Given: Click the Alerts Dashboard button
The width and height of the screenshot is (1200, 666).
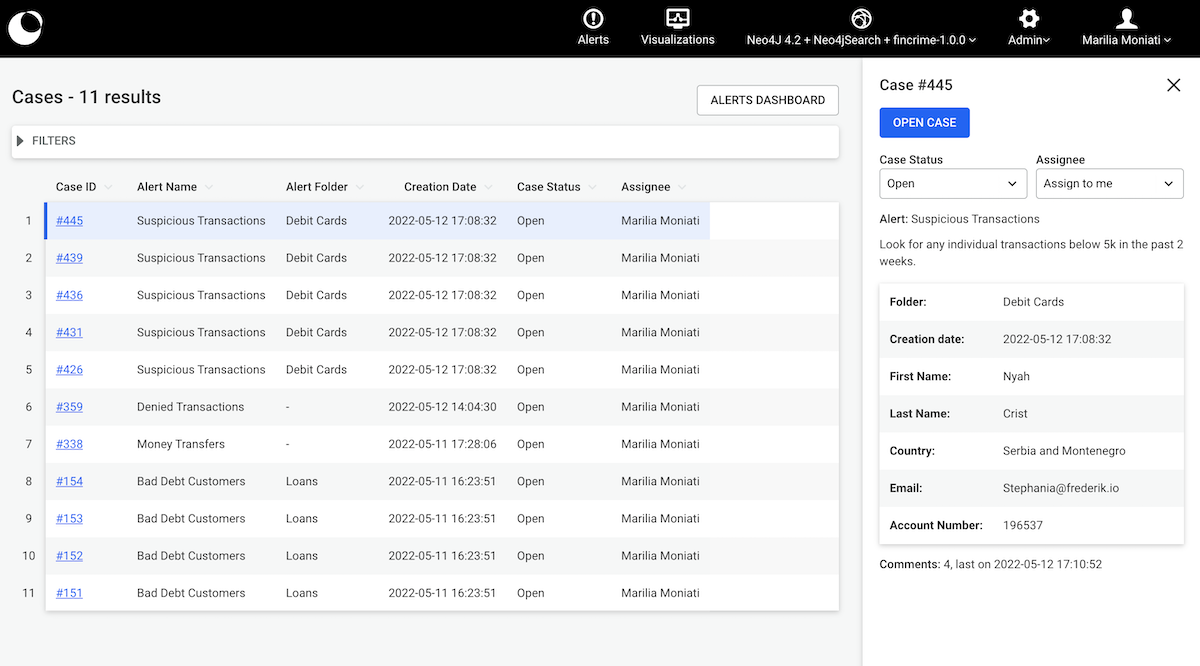Looking at the screenshot, I should click(x=767, y=100).
